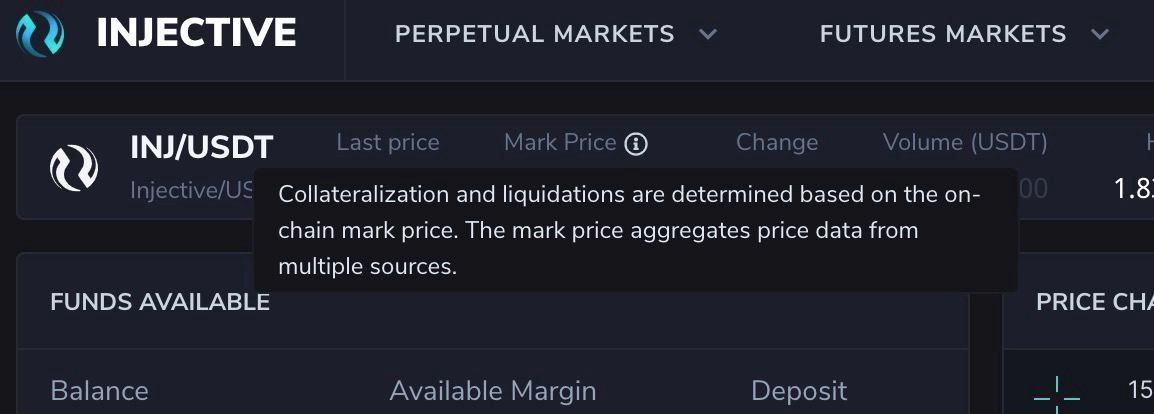
Task: Click the Mark Price info icon
Action: click(636, 144)
